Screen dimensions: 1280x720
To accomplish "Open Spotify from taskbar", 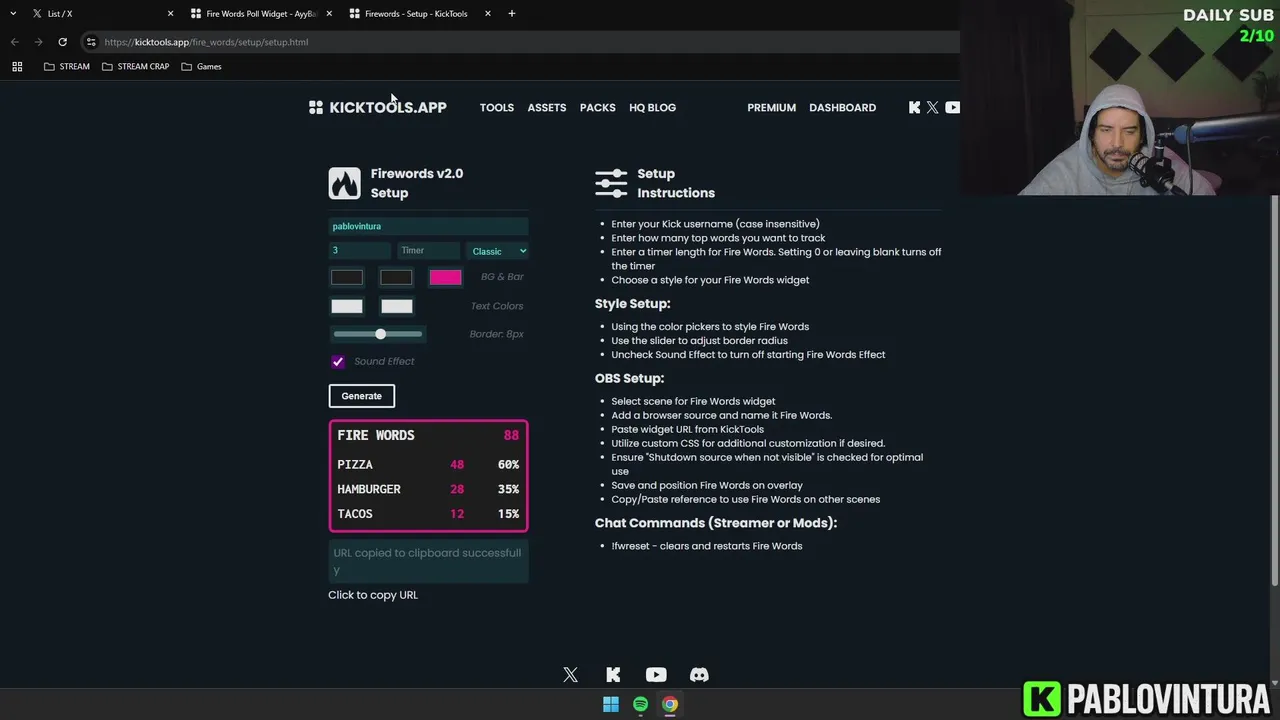I will (640, 704).
